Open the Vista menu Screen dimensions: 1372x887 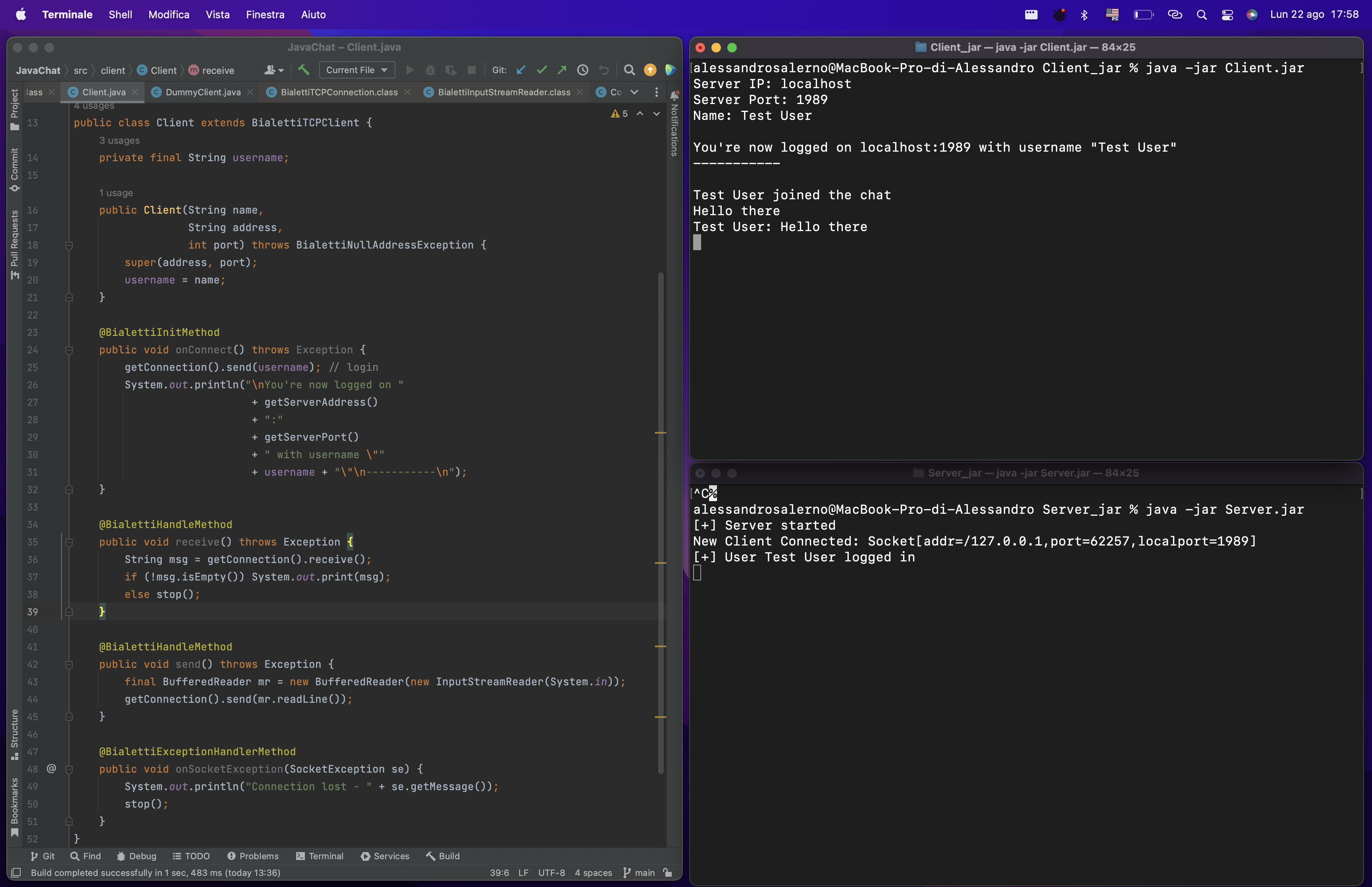(218, 15)
